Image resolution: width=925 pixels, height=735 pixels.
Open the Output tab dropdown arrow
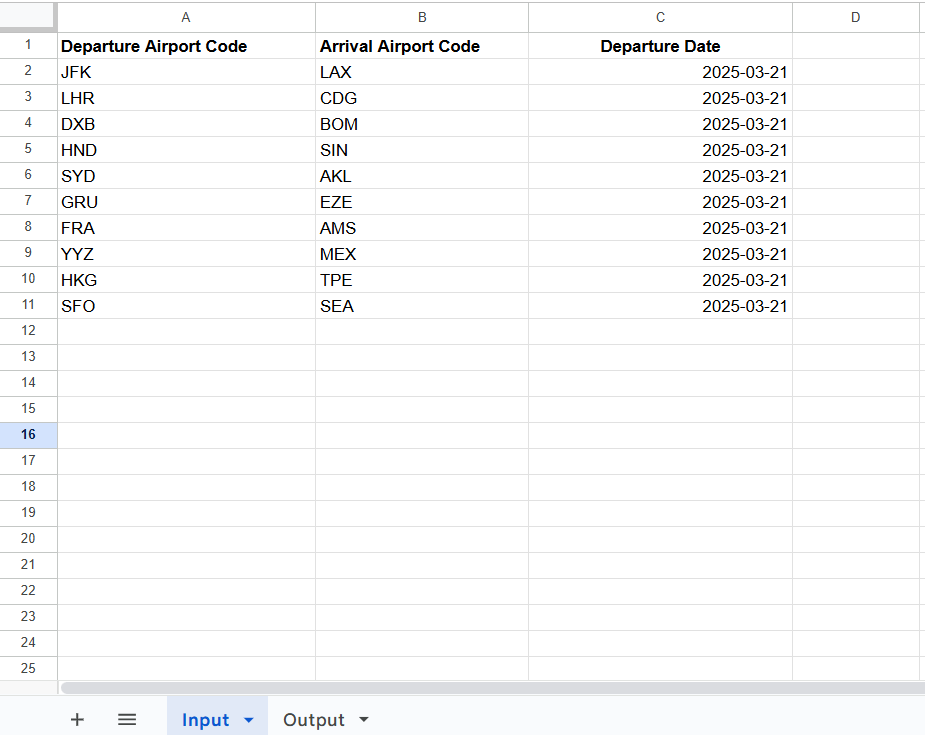pyautogui.click(x=364, y=720)
